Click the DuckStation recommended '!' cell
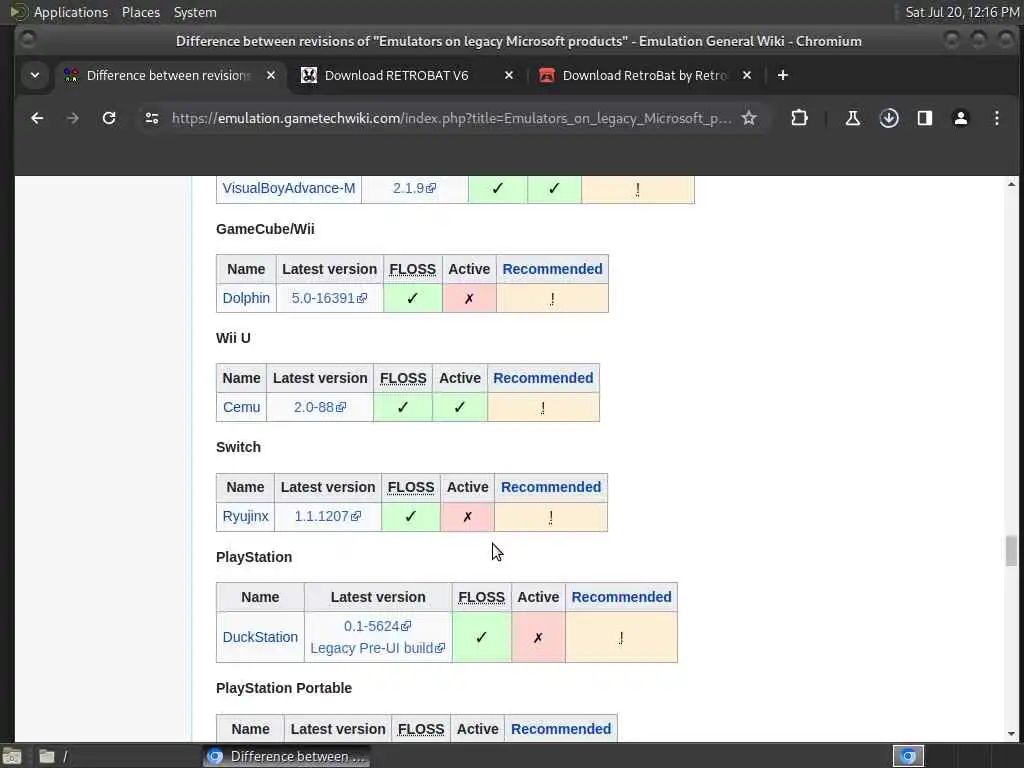Screen dimensions: 1024x768 tap(621, 637)
